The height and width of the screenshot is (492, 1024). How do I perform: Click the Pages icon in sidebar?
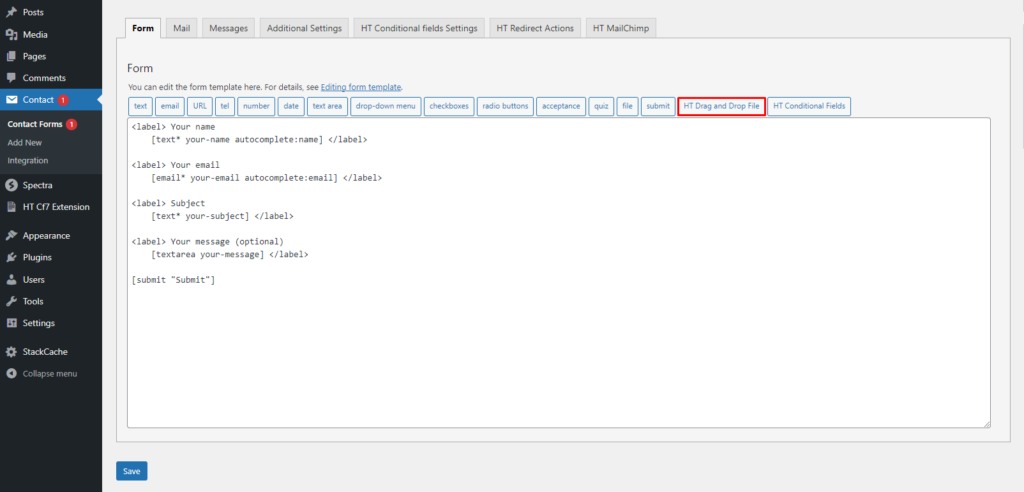pos(11,56)
